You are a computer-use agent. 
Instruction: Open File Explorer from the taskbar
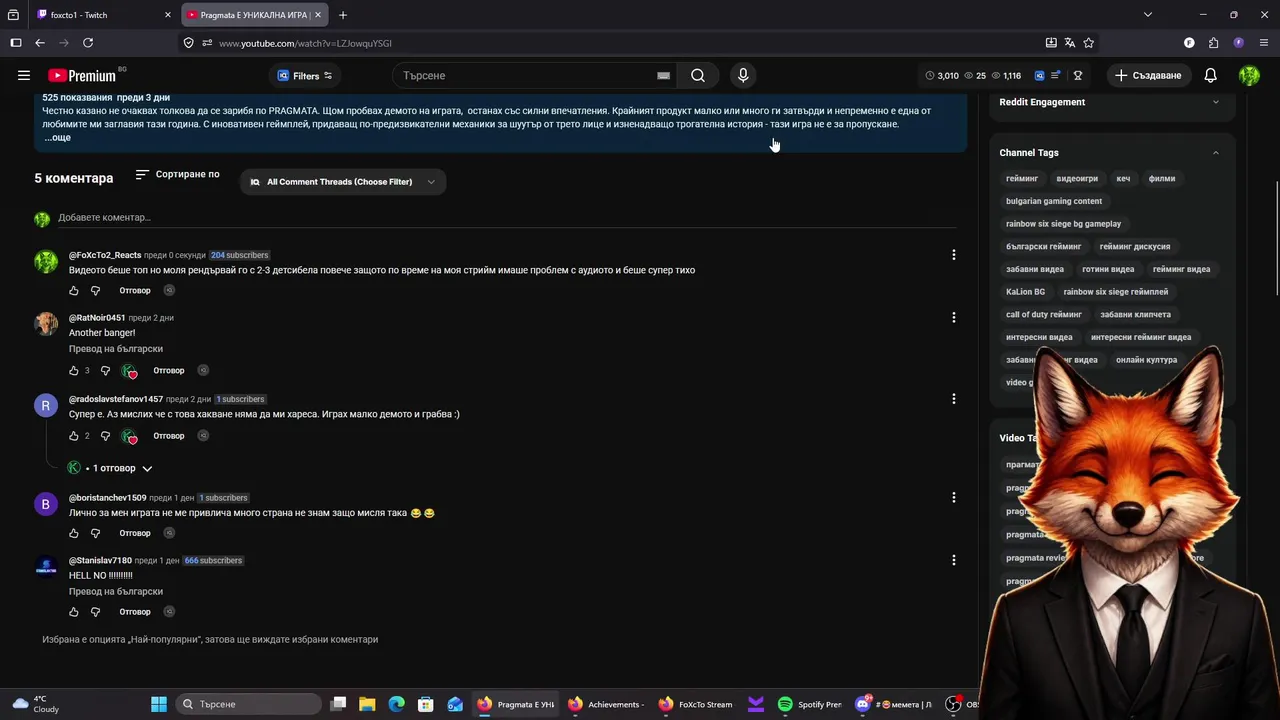(x=367, y=704)
